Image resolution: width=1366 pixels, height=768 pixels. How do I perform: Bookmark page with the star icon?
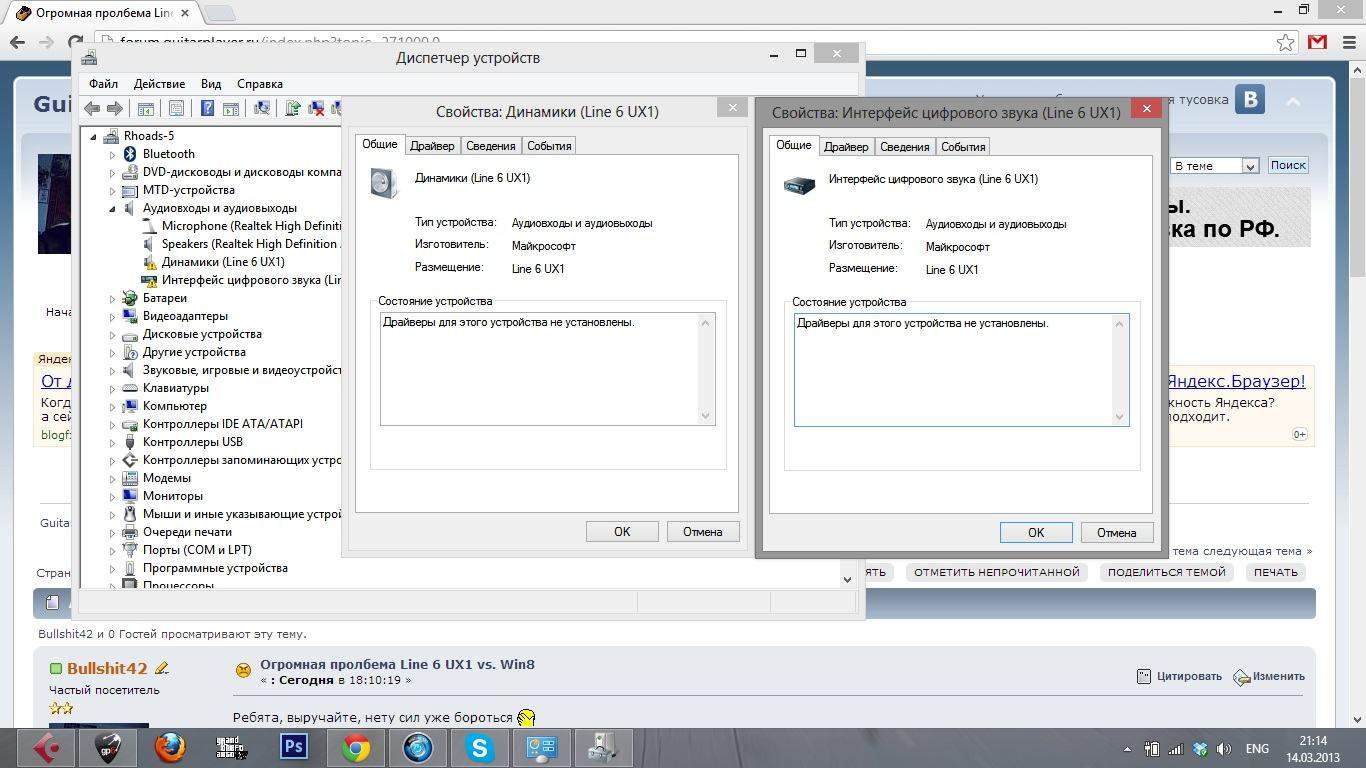tap(1285, 42)
